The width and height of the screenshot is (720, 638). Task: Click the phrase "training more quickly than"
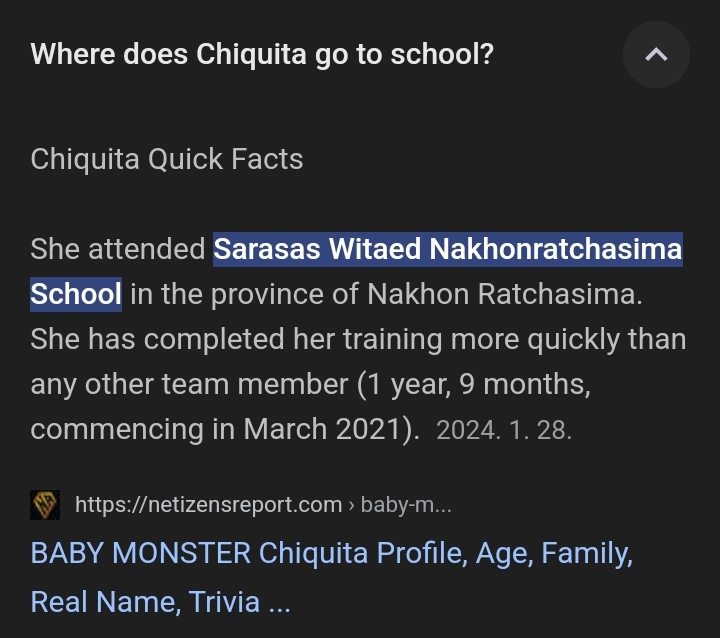[514, 340]
